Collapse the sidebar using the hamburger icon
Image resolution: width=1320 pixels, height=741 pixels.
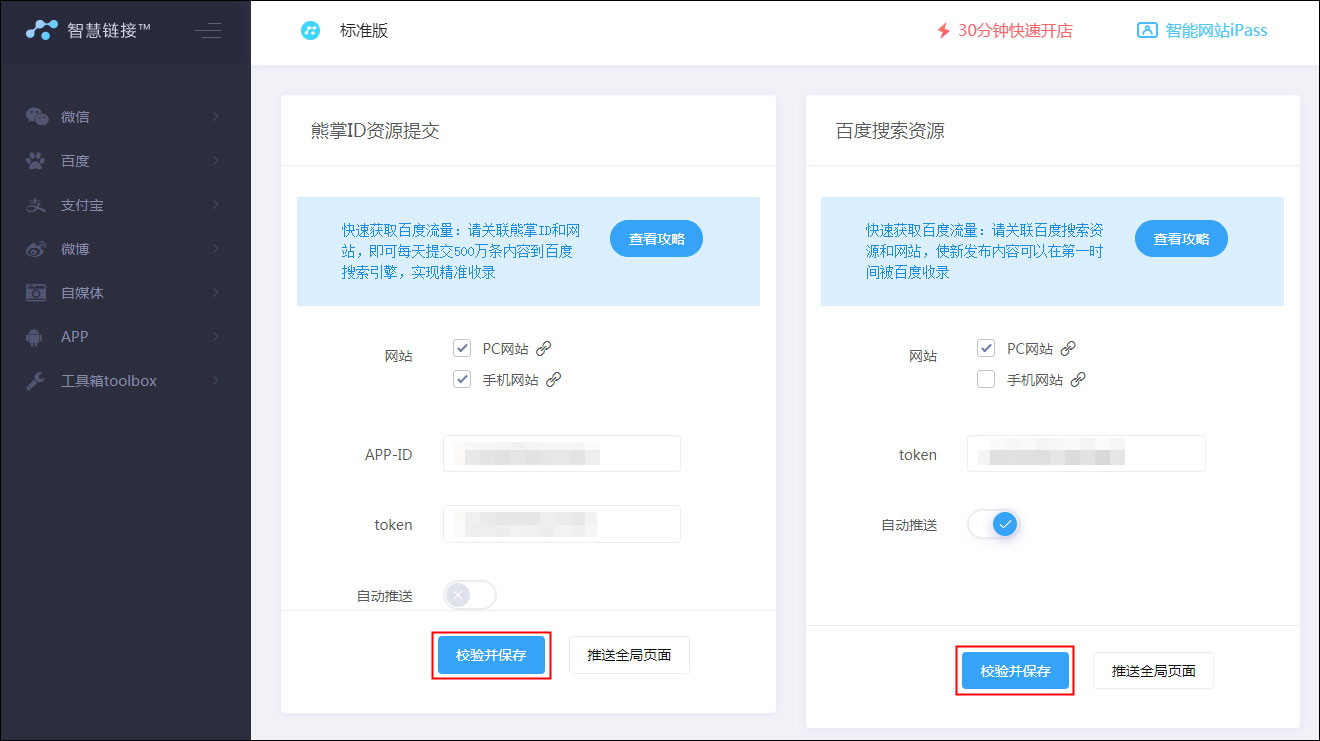coord(208,30)
